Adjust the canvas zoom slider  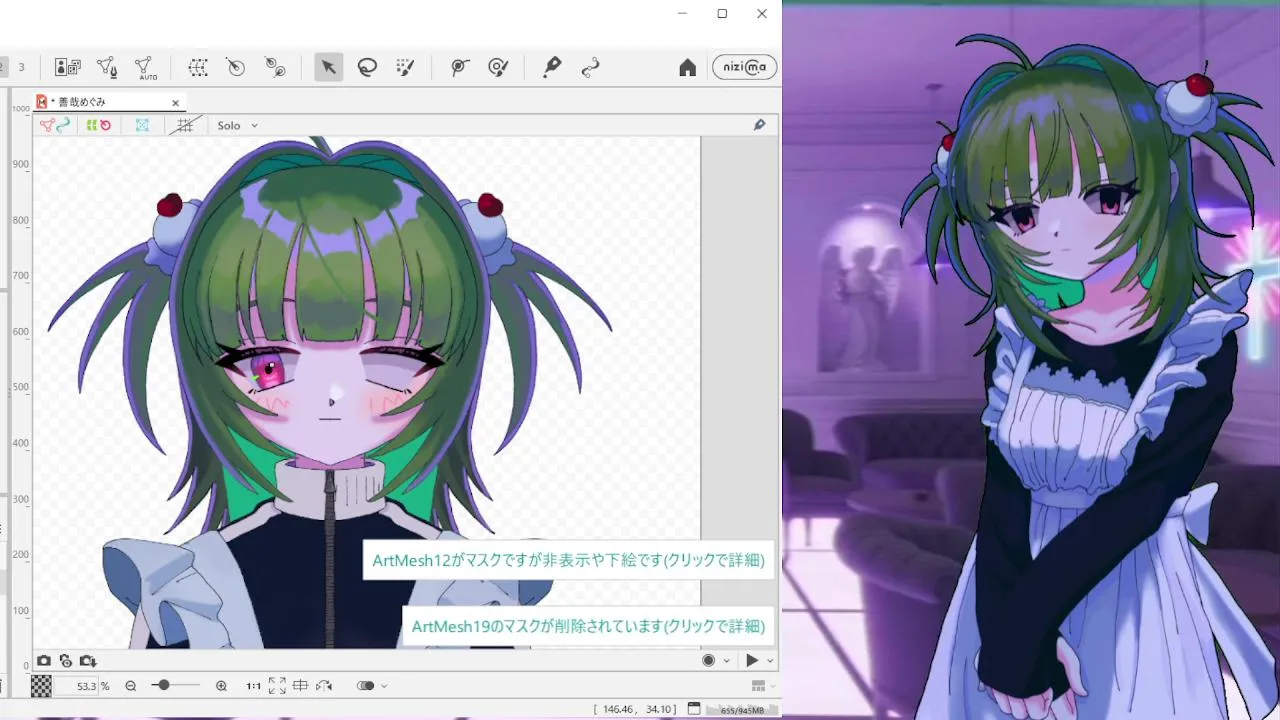[x=176, y=686]
